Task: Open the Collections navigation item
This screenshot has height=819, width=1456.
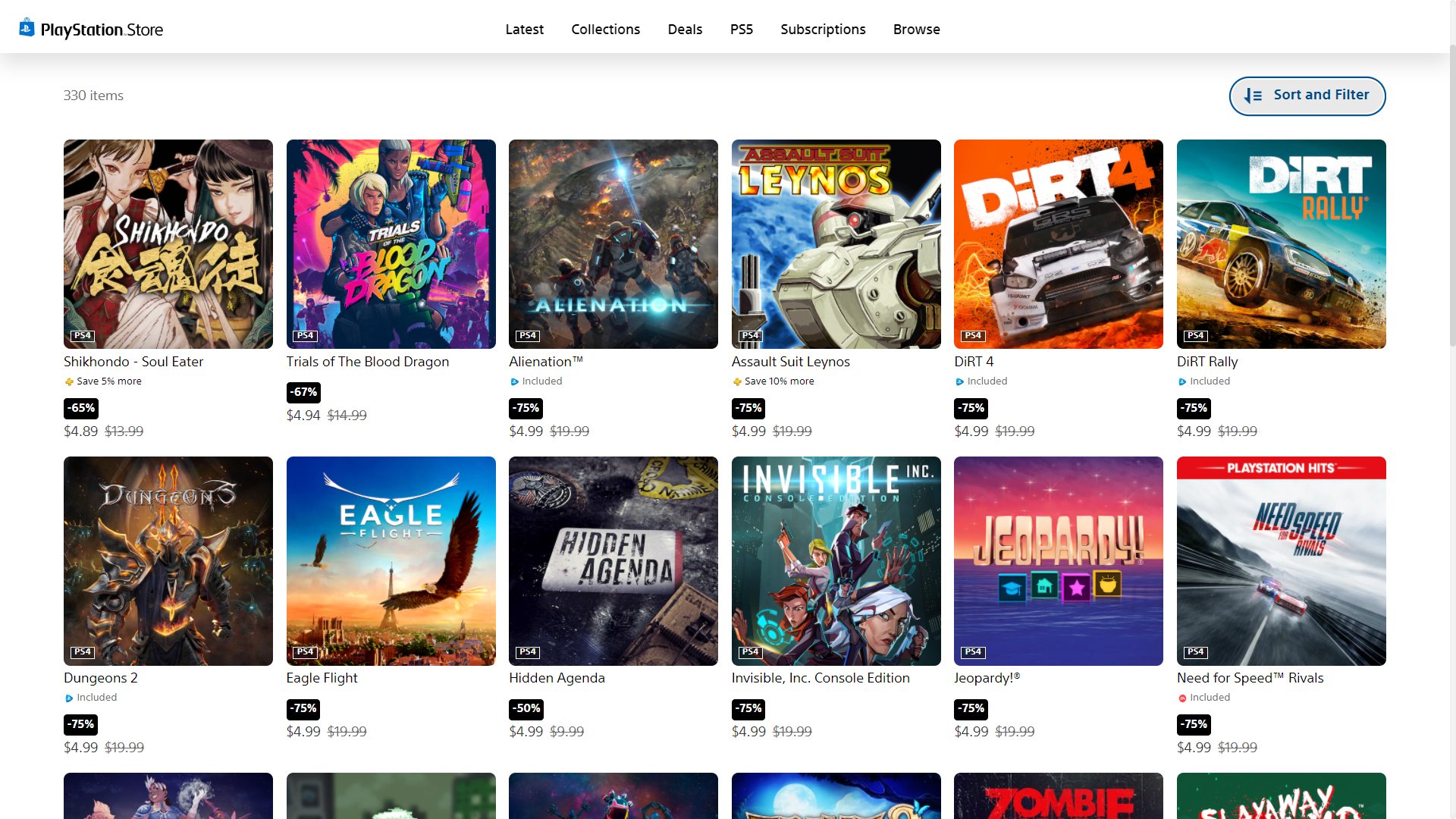Action: point(605,29)
